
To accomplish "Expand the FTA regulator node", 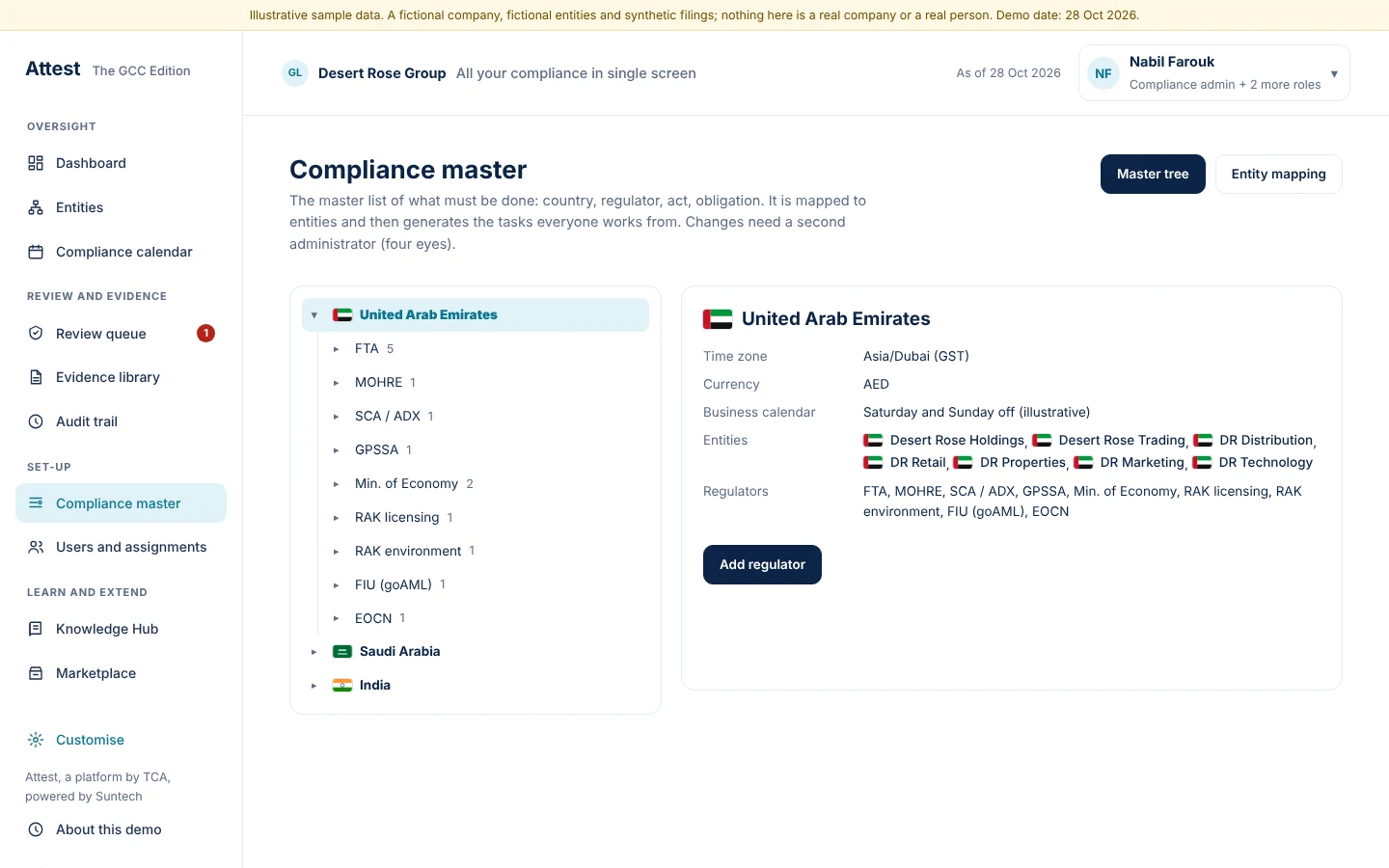I will tap(336, 349).
